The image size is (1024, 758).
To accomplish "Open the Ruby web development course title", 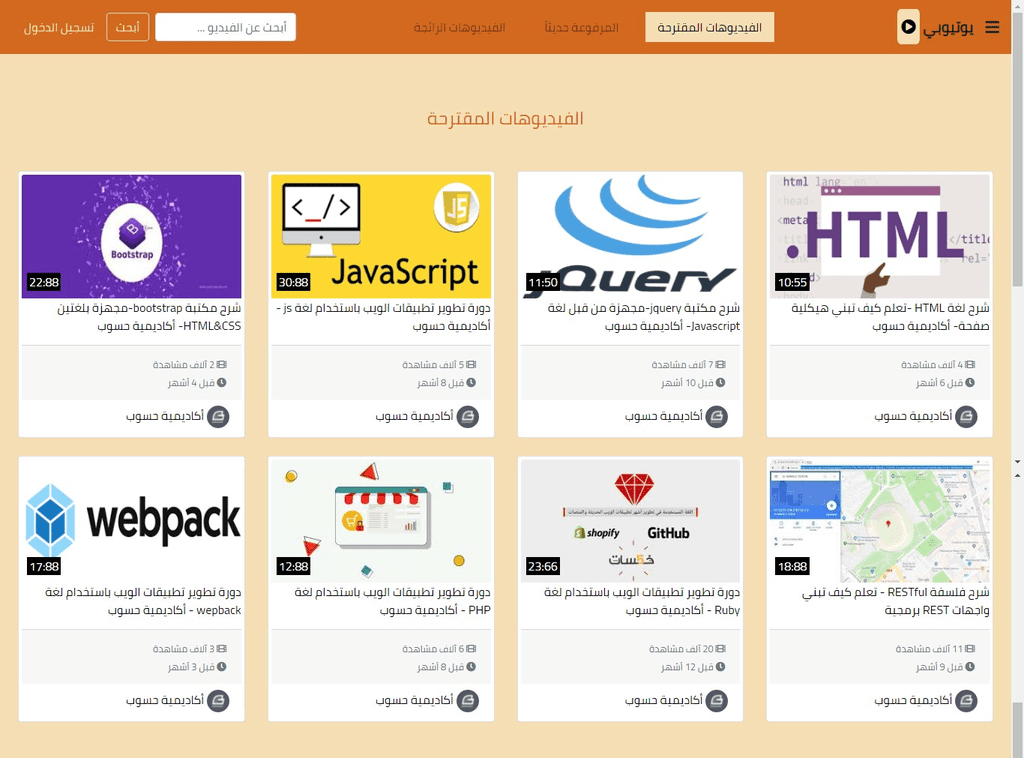I will [642, 601].
